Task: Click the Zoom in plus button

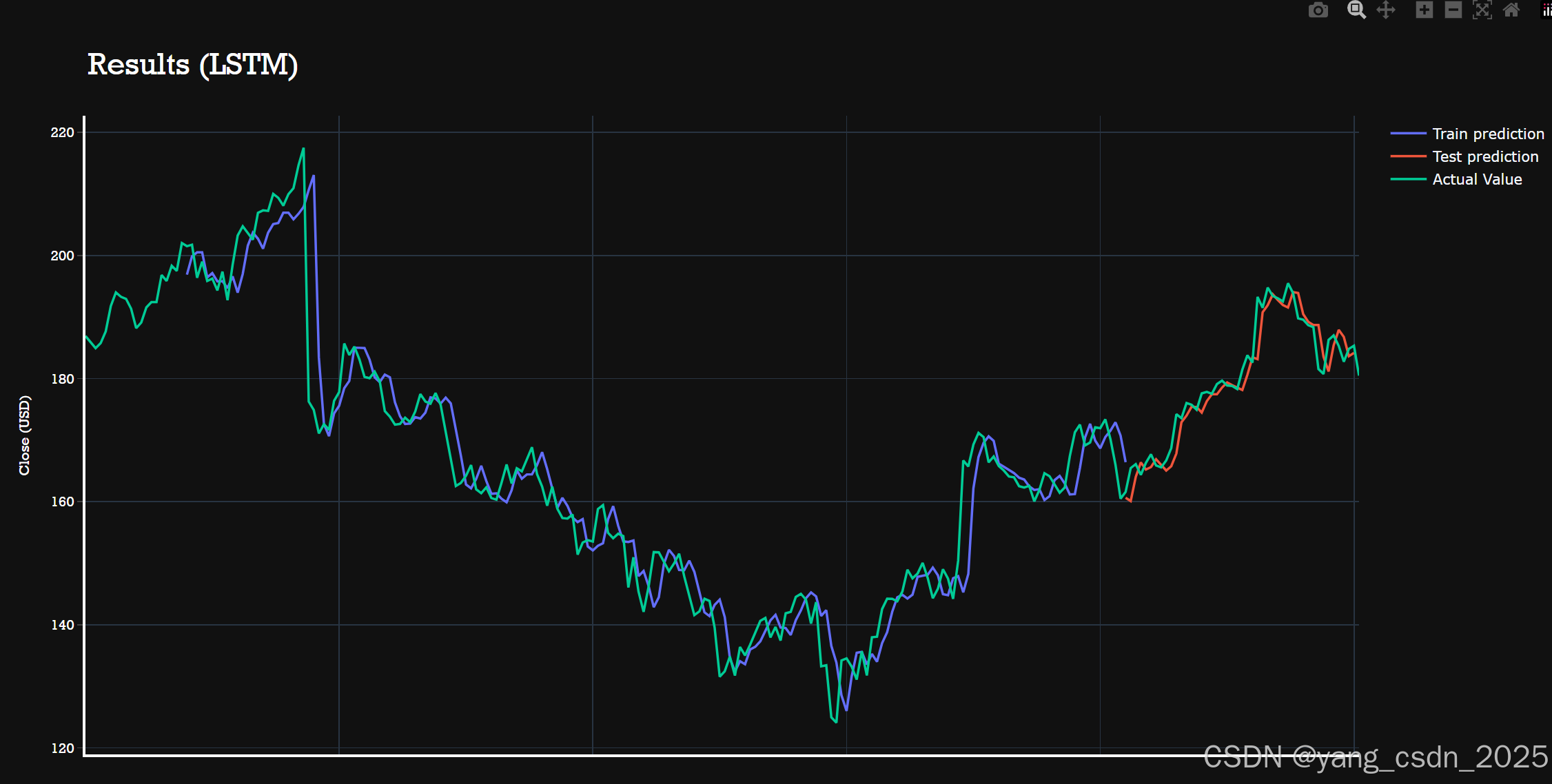Action: click(x=1424, y=10)
